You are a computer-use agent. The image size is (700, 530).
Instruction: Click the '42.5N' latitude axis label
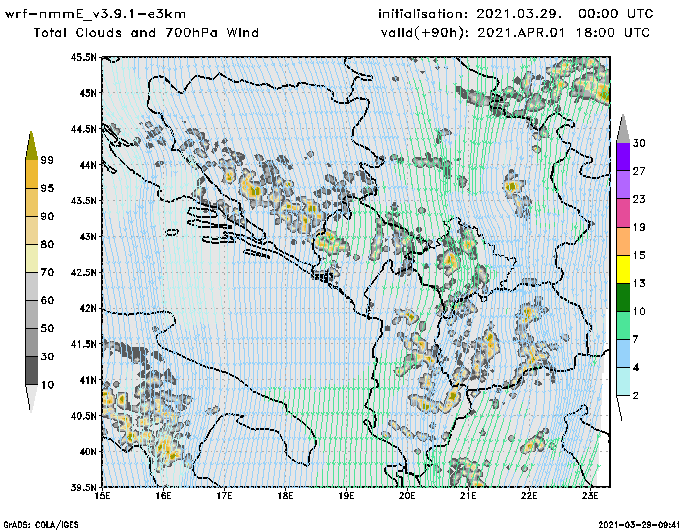83,272
